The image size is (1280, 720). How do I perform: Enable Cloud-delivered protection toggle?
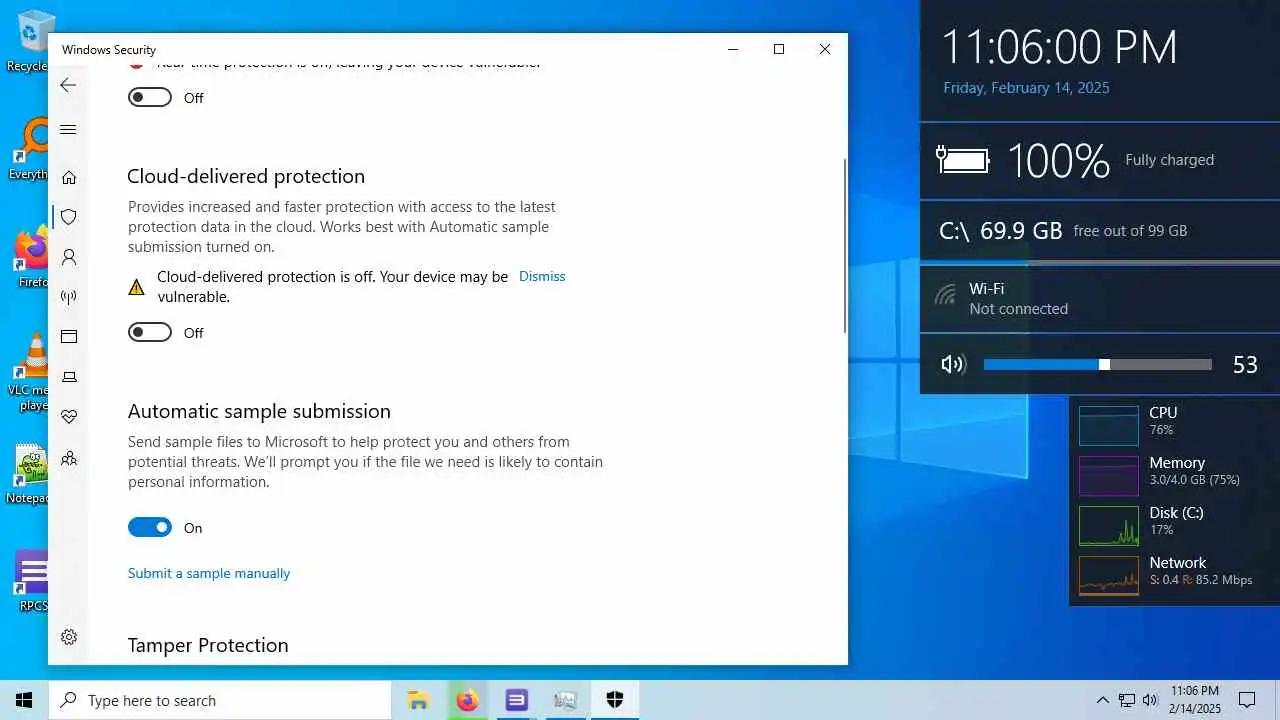point(150,332)
